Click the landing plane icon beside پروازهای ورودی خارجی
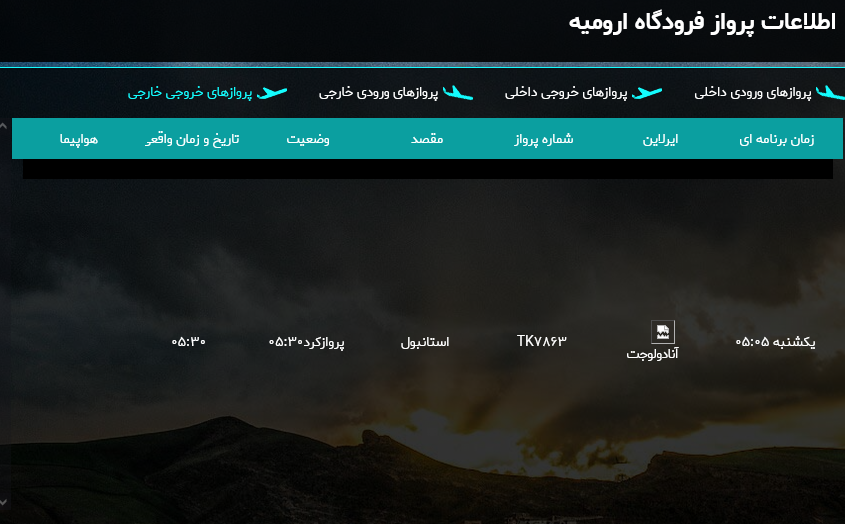 tap(458, 93)
